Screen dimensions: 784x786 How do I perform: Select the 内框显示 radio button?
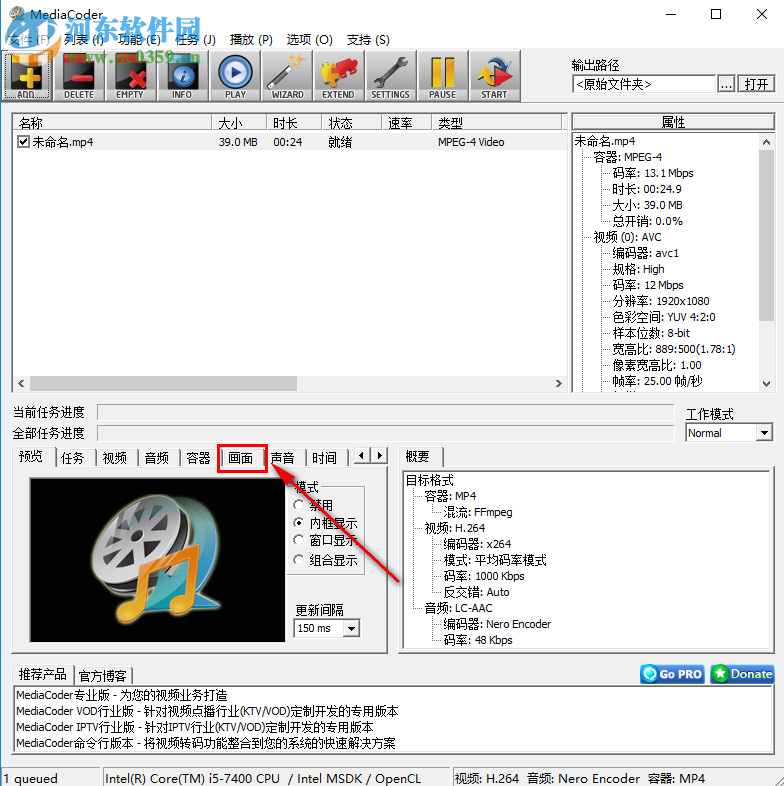(x=299, y=523)
